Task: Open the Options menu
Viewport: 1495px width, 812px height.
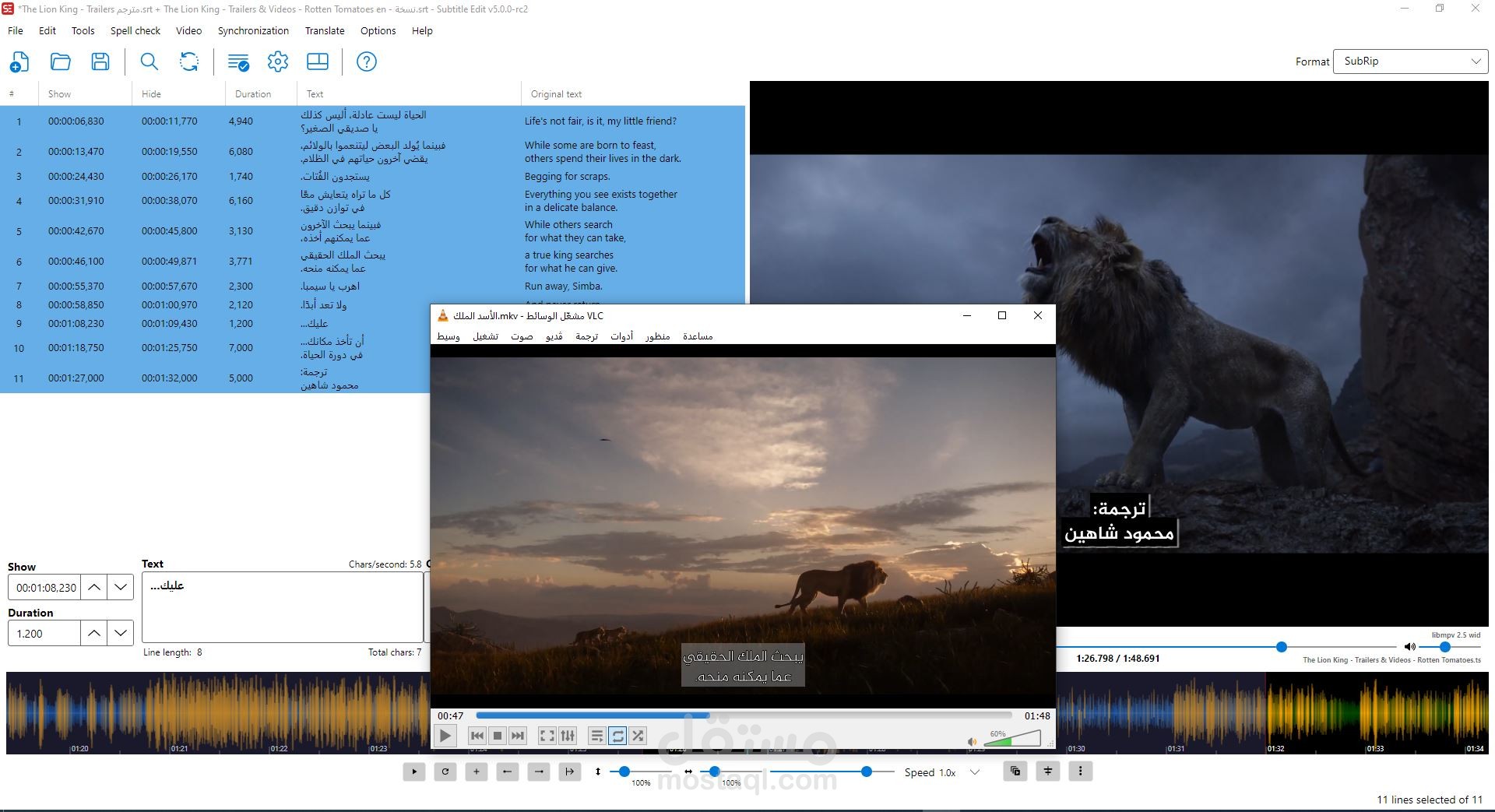Action: click(x=378, y=30)
